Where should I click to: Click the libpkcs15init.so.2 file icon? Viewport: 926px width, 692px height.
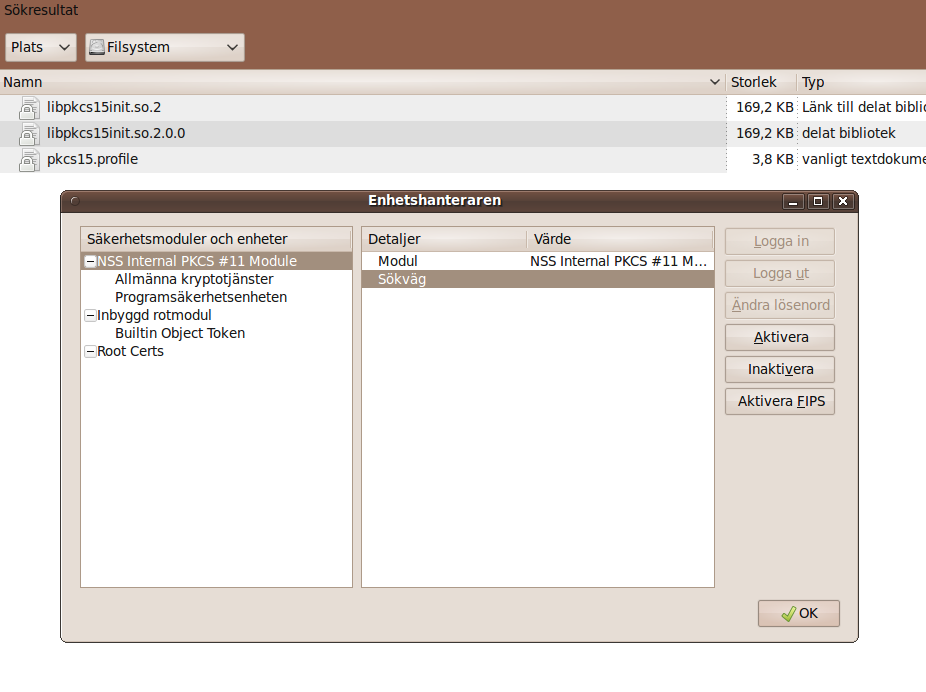pos(29,107)
